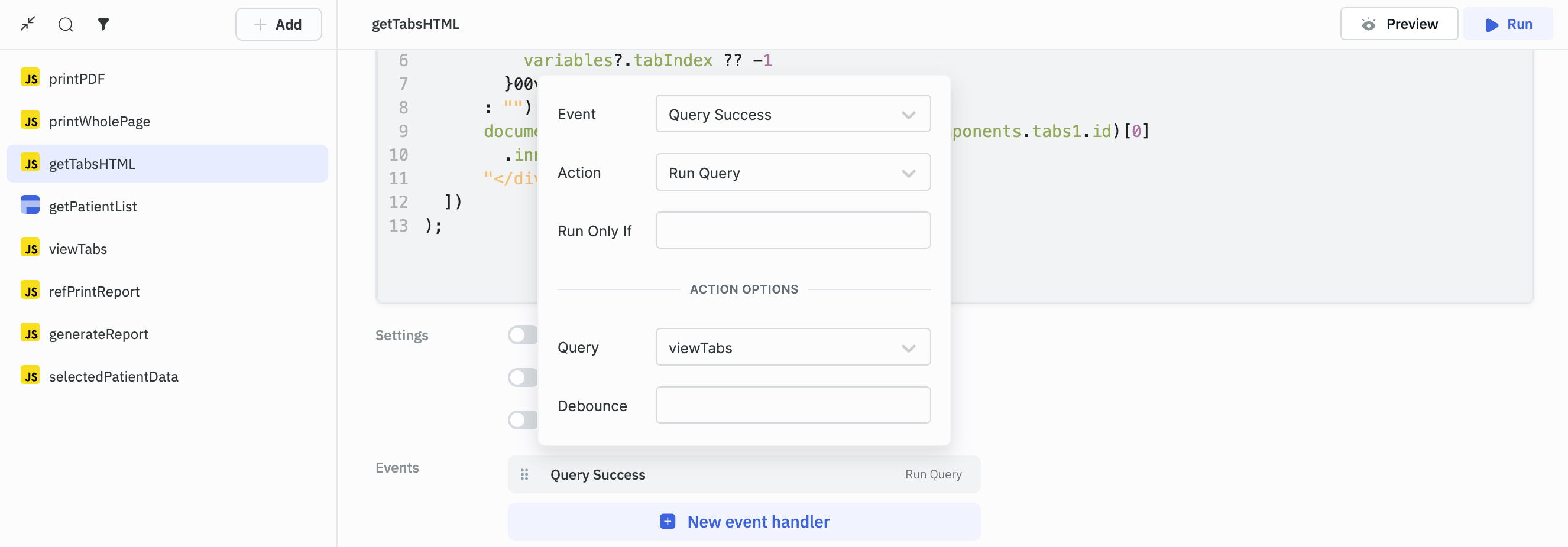Click the JS icon beside generateReport
The height and width of the screenshot is (547, 1568).
30,333
